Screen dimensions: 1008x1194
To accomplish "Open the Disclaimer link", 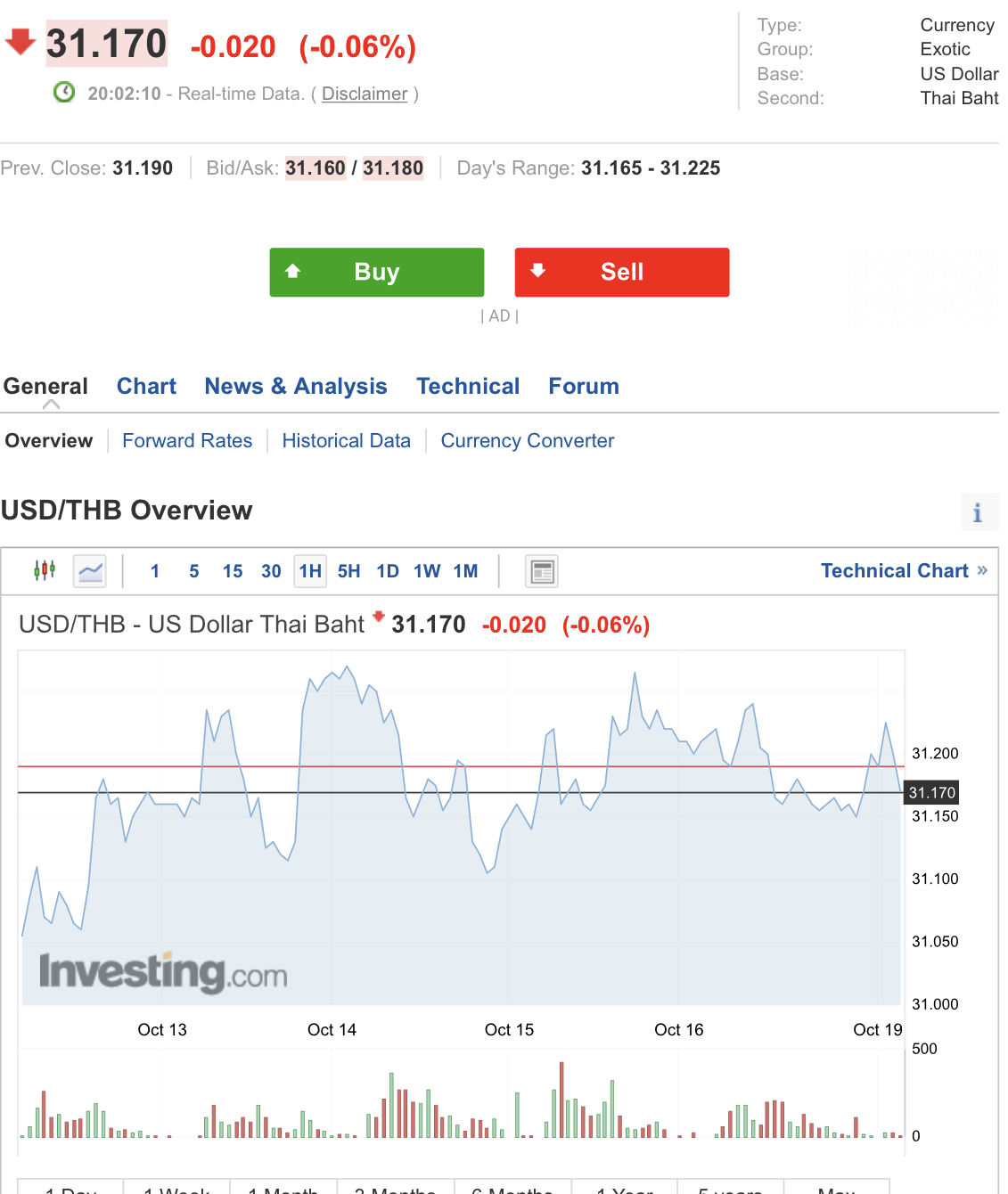I will [365, 94].
